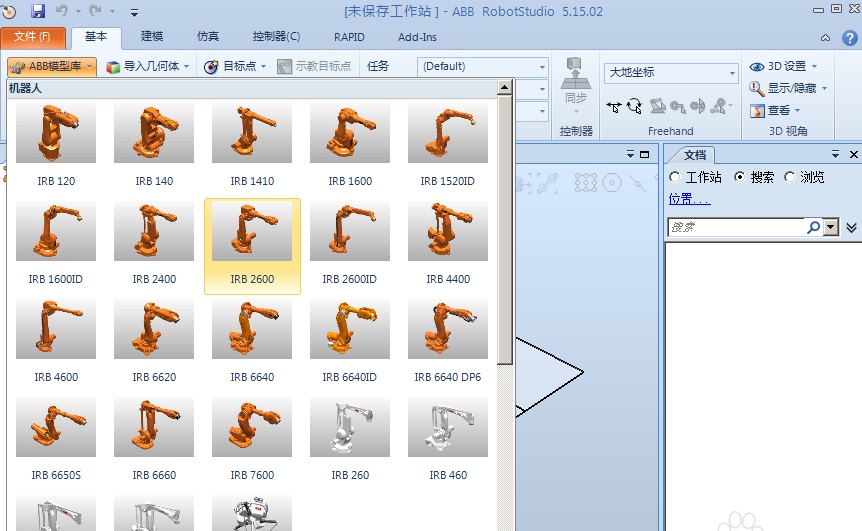Choose the IRB 6650S robot model
862x531 pixels.
click(56, 441)
